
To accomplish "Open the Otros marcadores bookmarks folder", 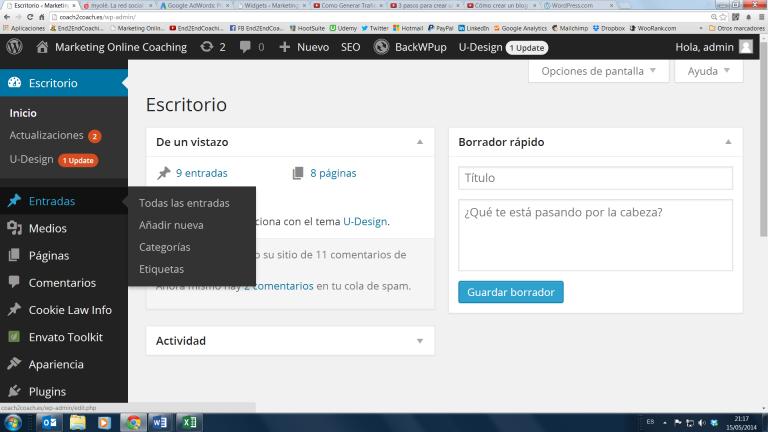I will coord(736,28).
